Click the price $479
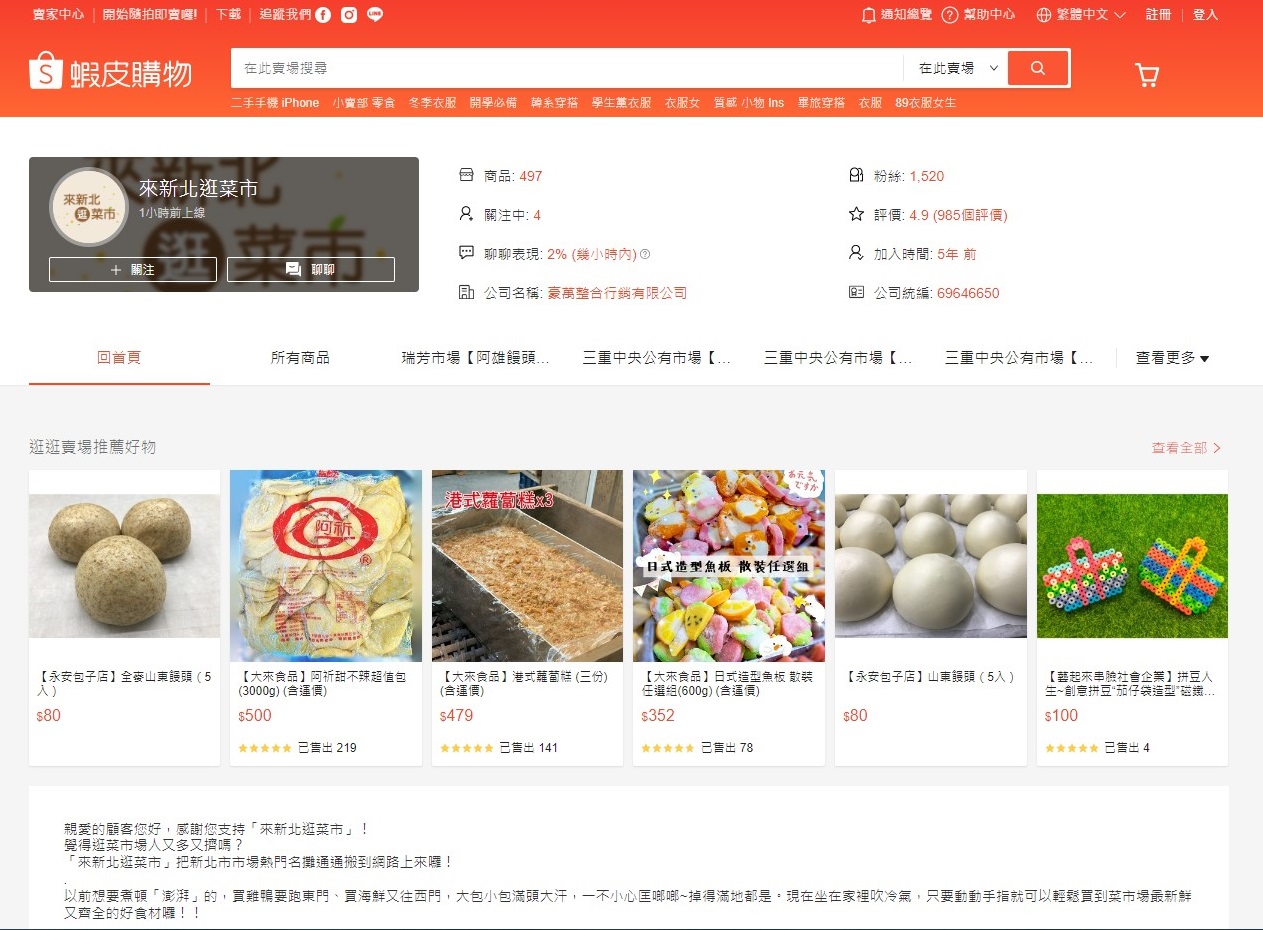Viewport: 1263px width, 930px height. (x=456, y=715)
